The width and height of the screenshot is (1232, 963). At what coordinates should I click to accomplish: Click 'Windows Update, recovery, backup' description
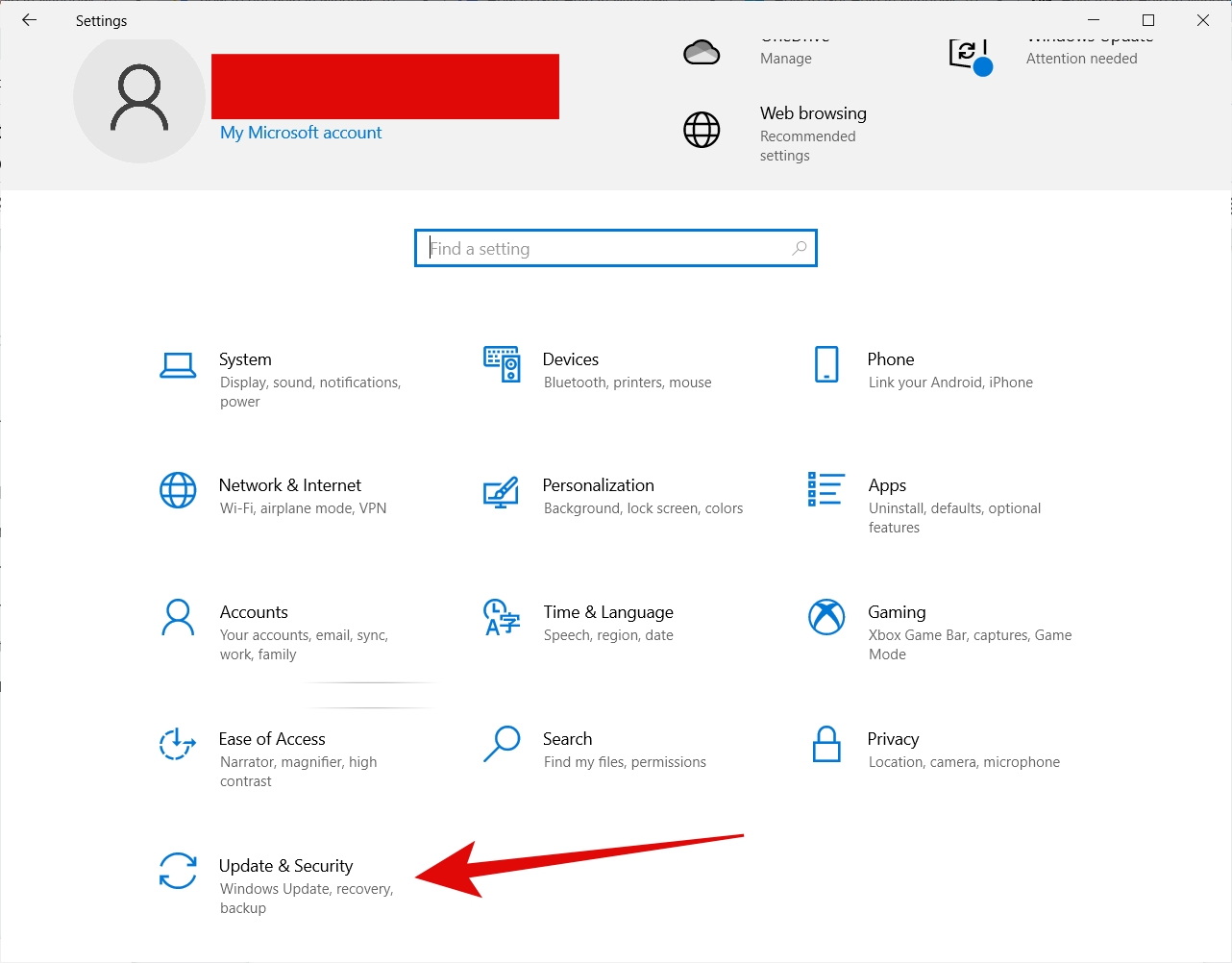click(x=307, y=899)
